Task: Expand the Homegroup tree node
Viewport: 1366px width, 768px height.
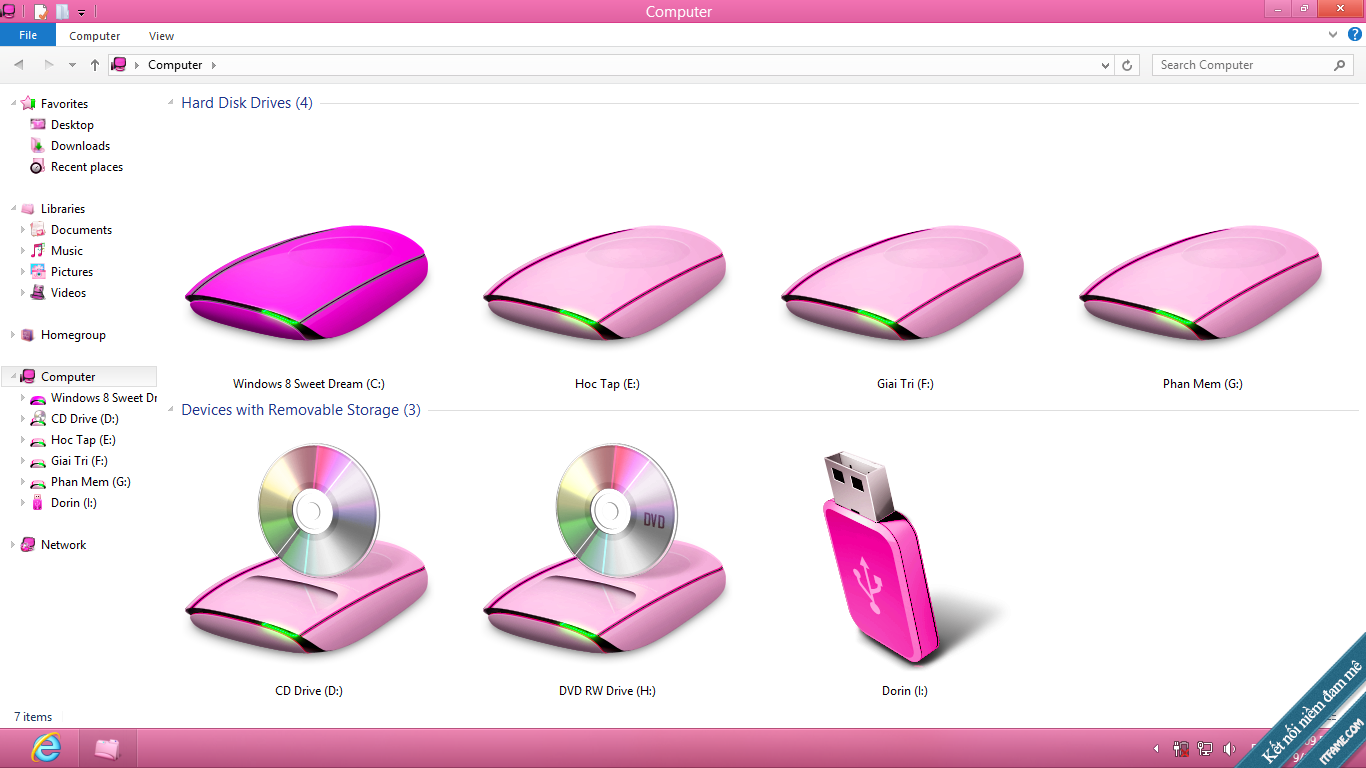Action: point(13,335)
